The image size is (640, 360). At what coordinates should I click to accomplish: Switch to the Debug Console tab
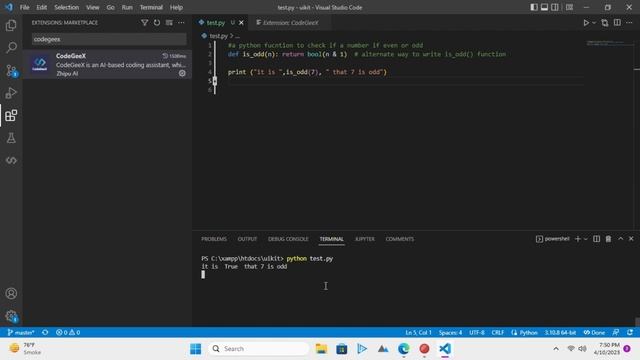[288, 239]
